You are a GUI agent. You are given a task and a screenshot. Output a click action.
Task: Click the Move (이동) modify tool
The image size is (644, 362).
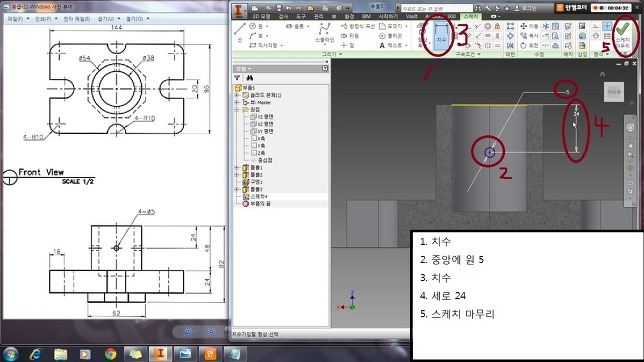pyautogui.click(x=529, y=26)
